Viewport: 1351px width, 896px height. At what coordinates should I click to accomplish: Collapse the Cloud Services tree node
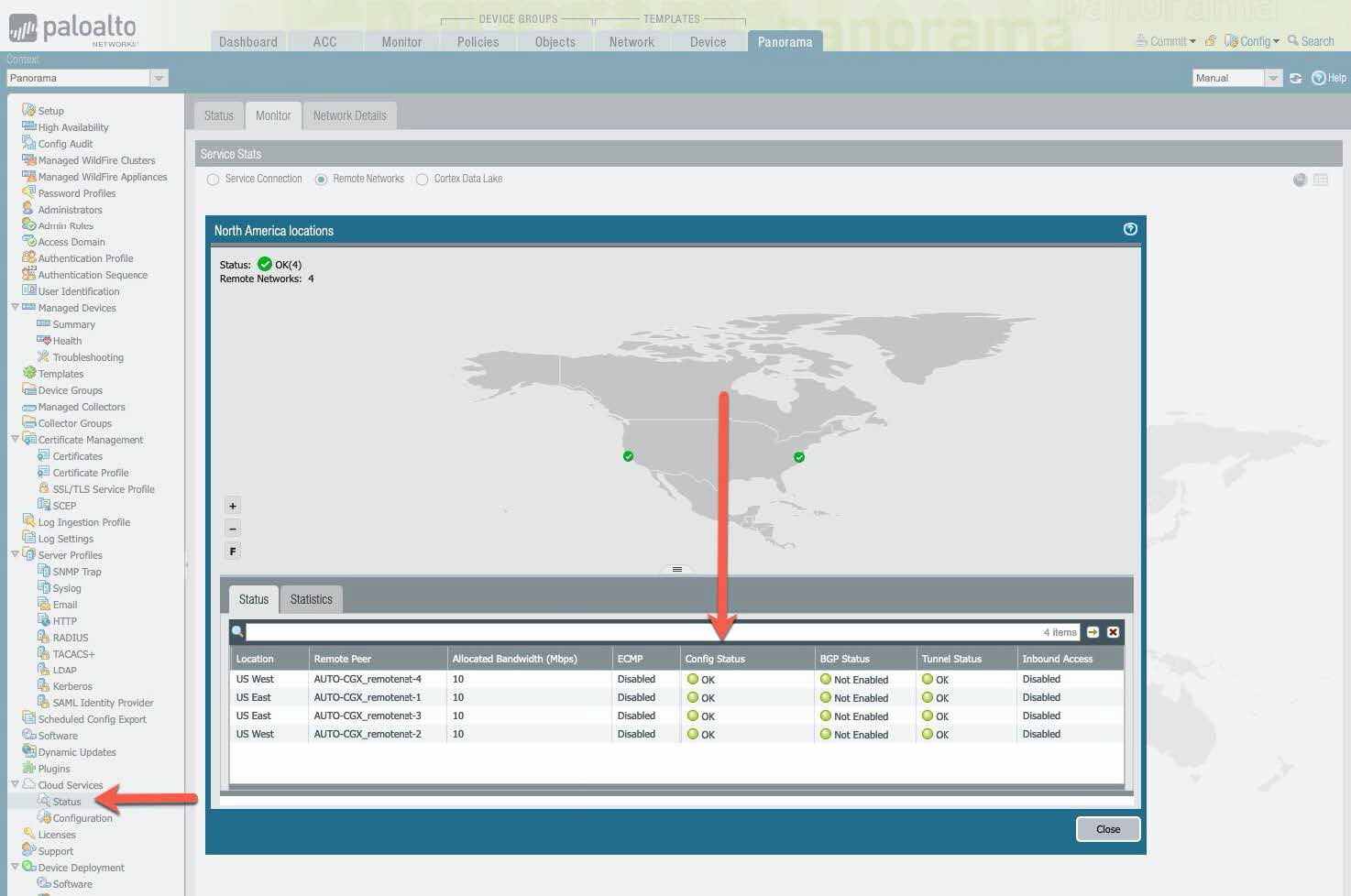(x=15, y=785)
